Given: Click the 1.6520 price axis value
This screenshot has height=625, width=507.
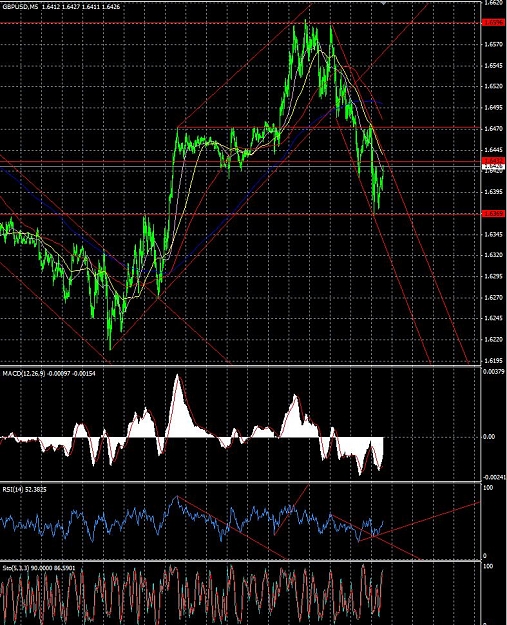Looking at the screenshot, I should [493, 86].
